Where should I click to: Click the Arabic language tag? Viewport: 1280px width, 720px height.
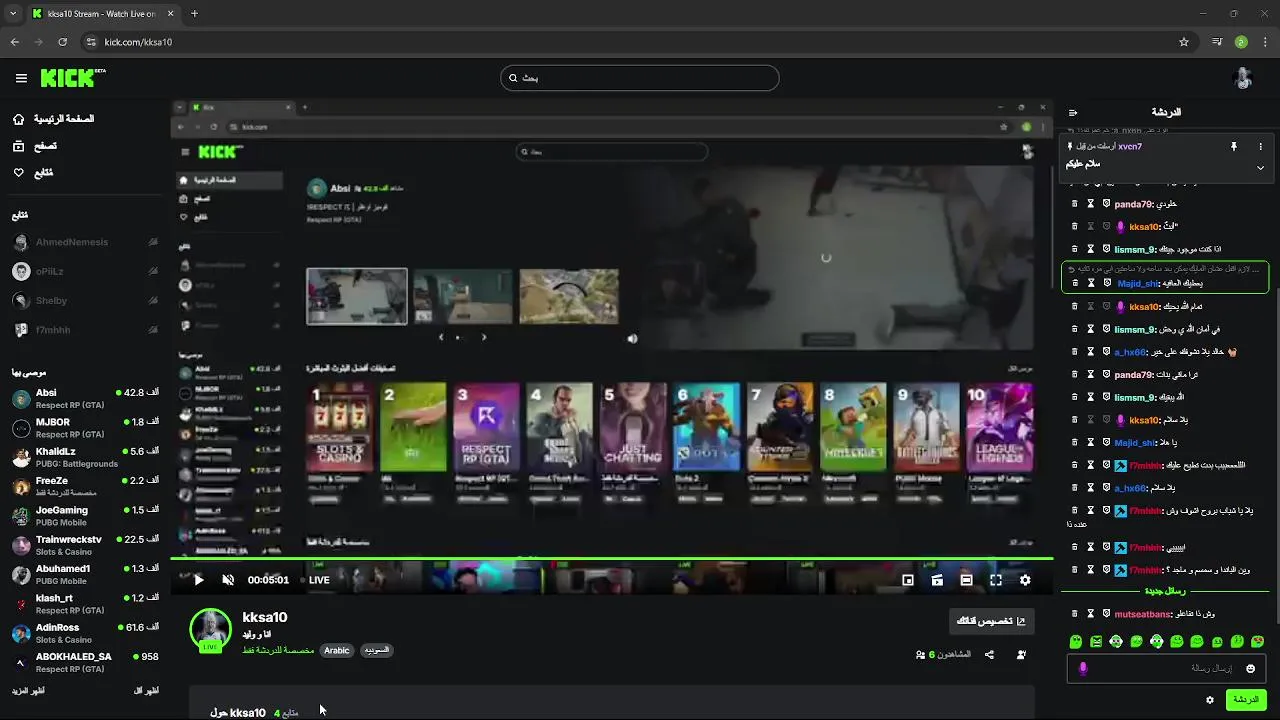click(337, 650)
